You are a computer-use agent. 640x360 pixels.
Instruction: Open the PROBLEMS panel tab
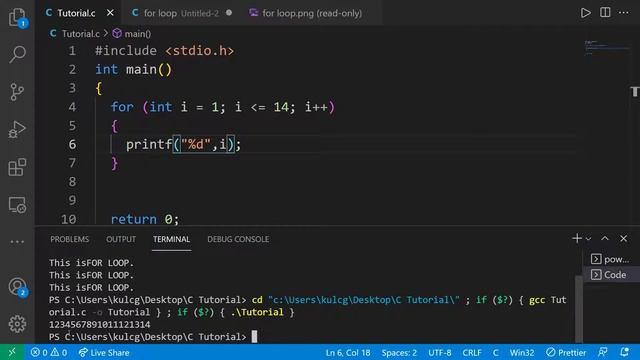[x=69, y=239]
